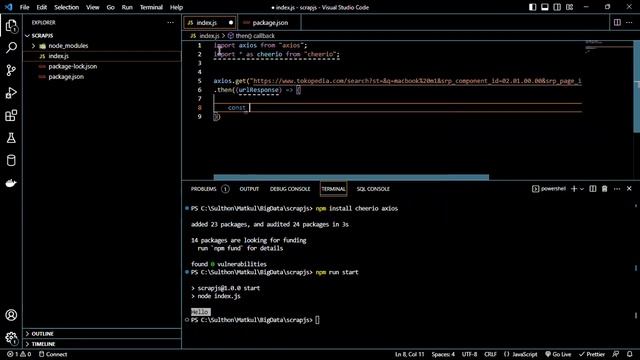Viewport: 640px width, 360px height.
Task: Open the Terminal menu
Action: click(151, 7)
